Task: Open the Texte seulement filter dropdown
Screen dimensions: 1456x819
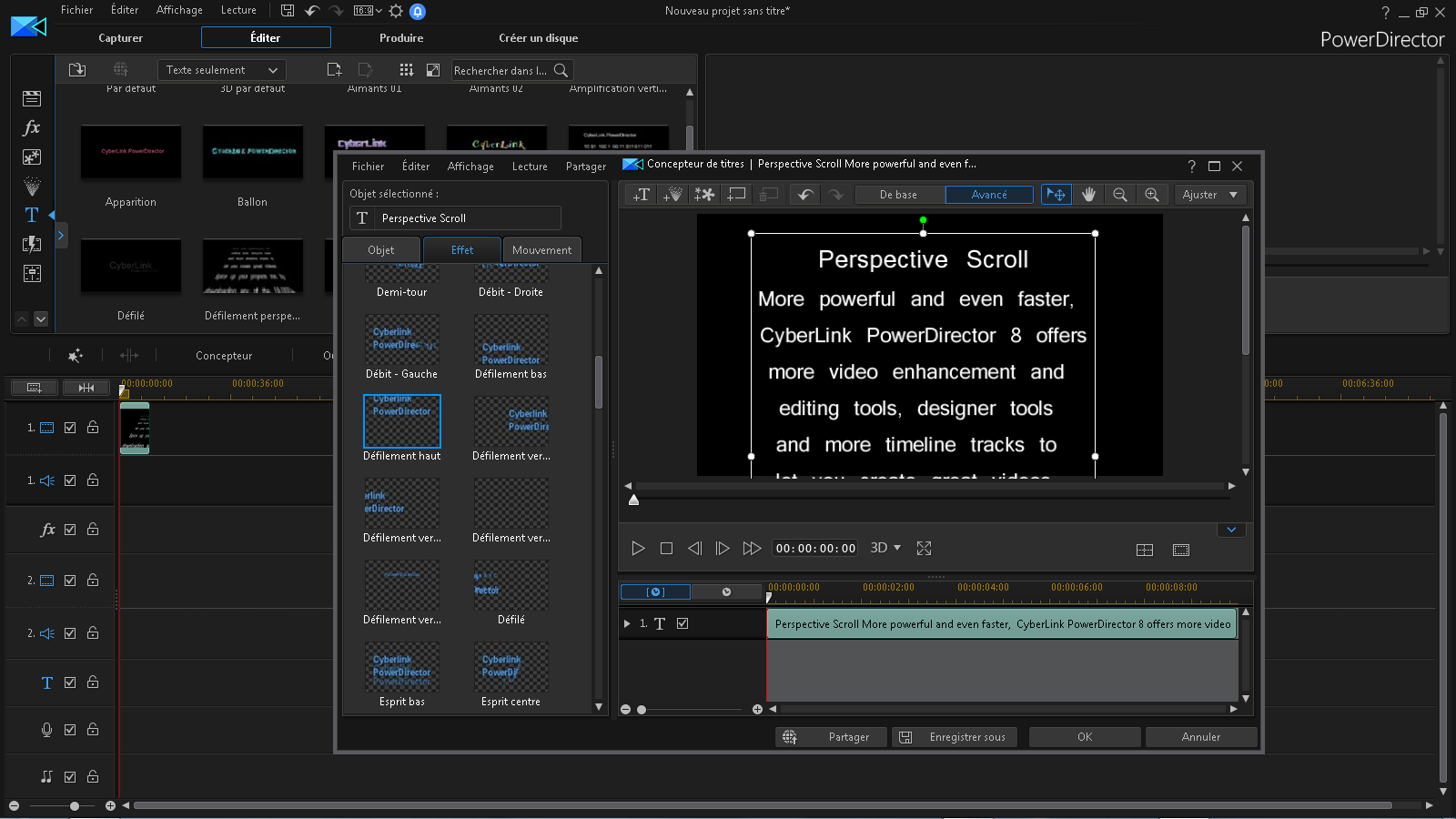Action: (x=222, y=70)
